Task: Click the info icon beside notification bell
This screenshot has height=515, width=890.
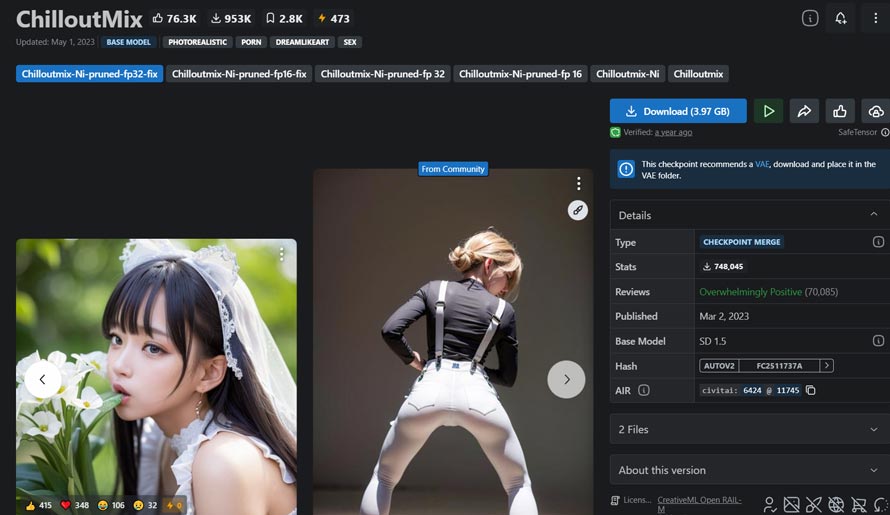Action: click(810, 18)
